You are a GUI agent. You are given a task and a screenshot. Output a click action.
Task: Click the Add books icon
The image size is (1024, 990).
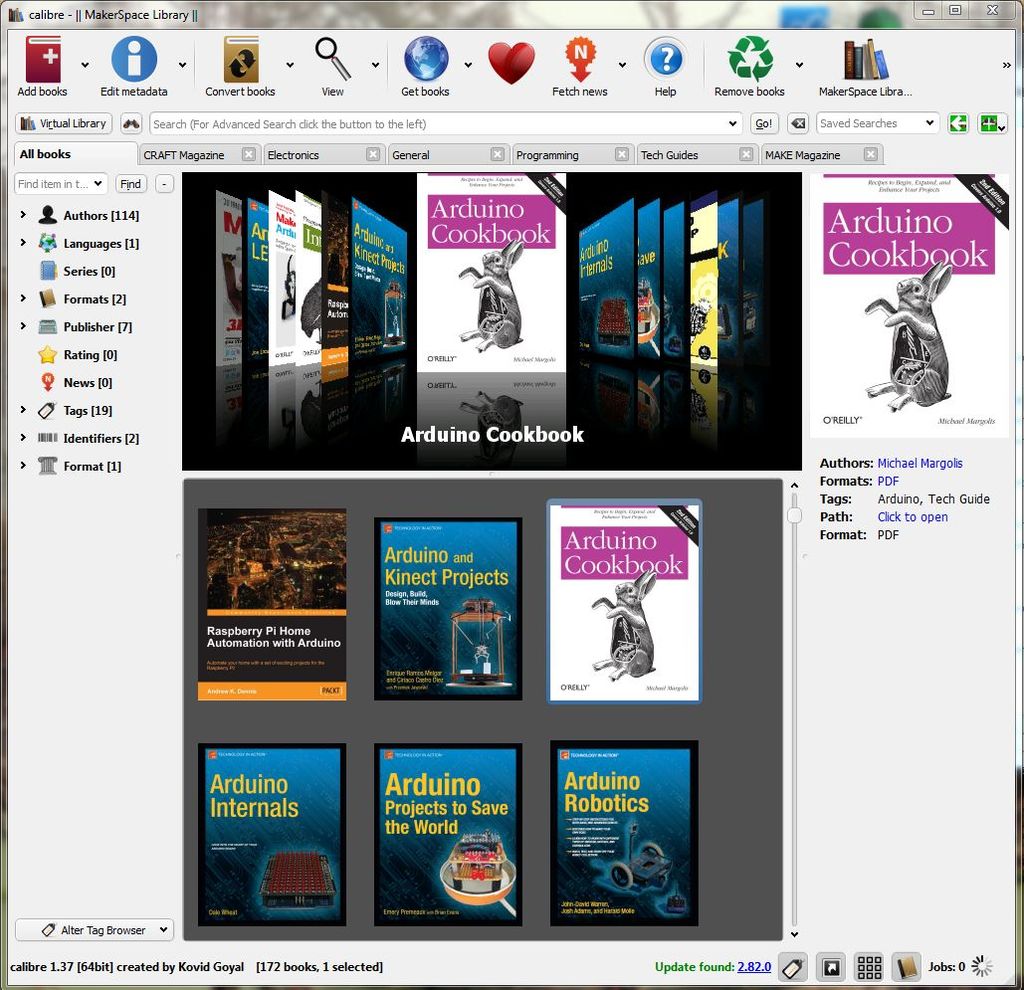(42, 59)
